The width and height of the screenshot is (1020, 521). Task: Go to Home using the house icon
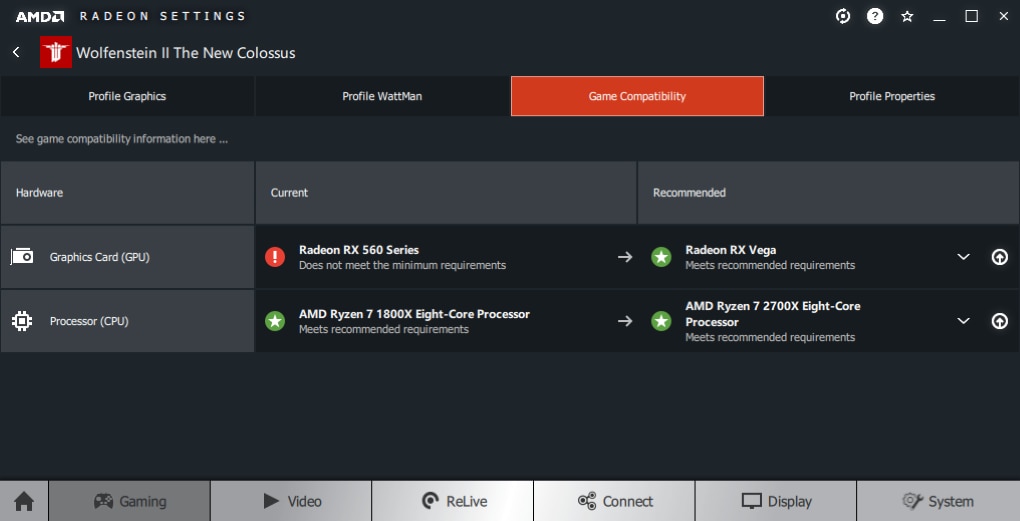point(24,501)
